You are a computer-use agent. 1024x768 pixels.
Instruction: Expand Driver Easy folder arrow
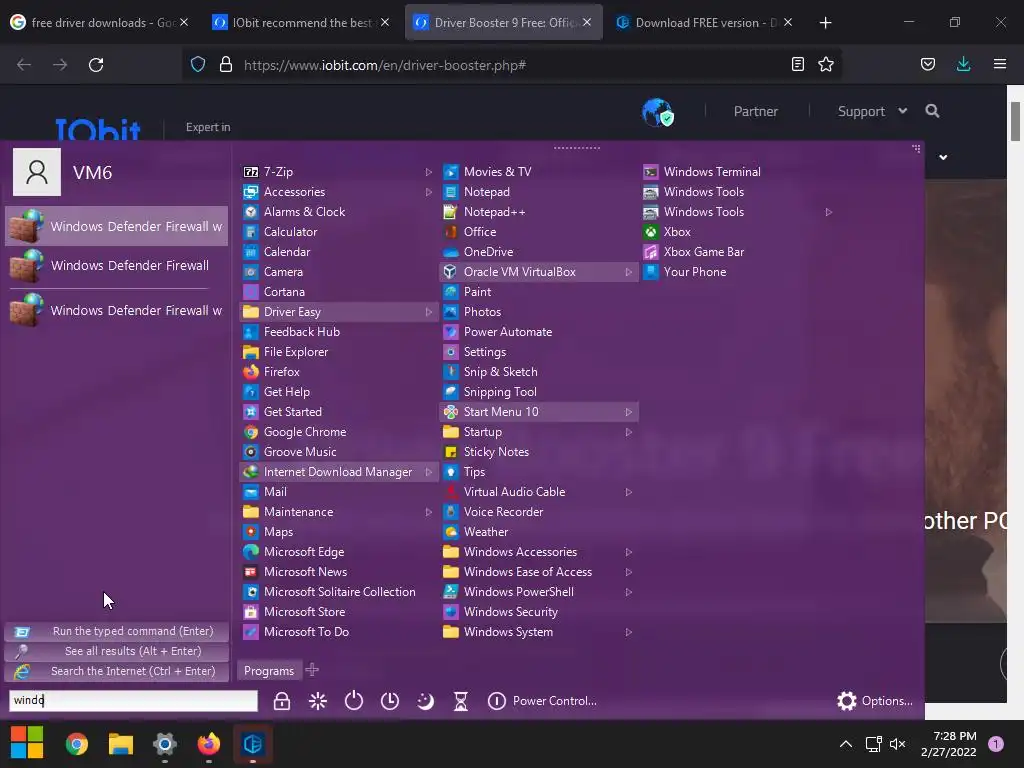[x=428, y=312]
